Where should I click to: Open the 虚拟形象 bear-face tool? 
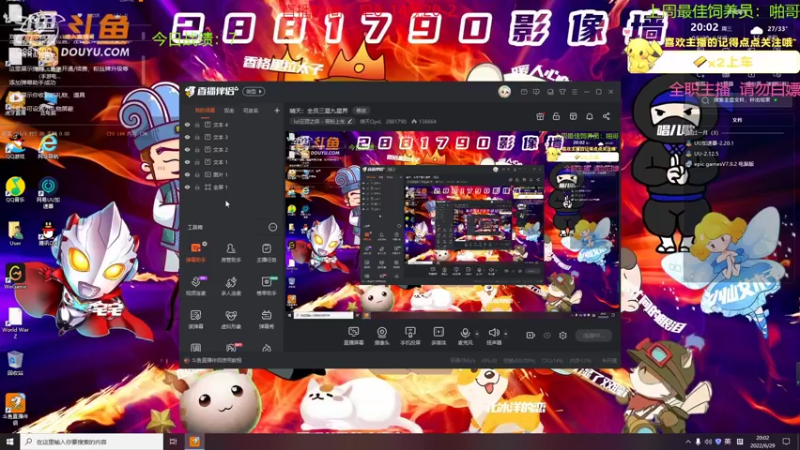(x=231, y=319)
